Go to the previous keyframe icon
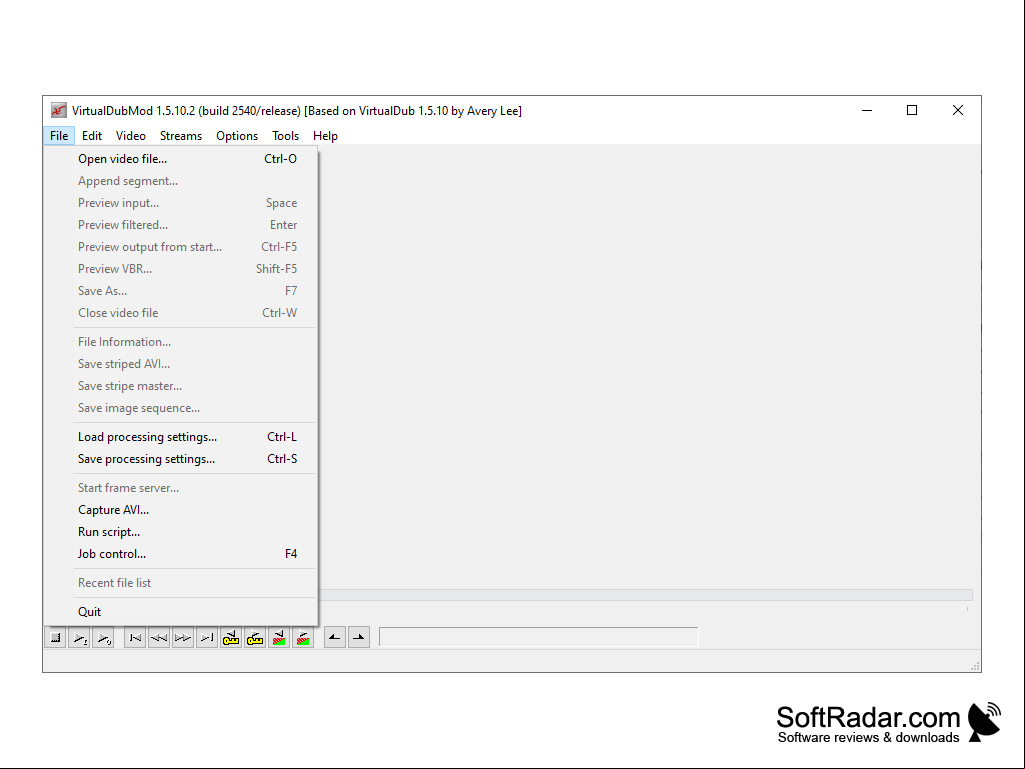The height and width of the screenshot is (769, 1025). 231,638
